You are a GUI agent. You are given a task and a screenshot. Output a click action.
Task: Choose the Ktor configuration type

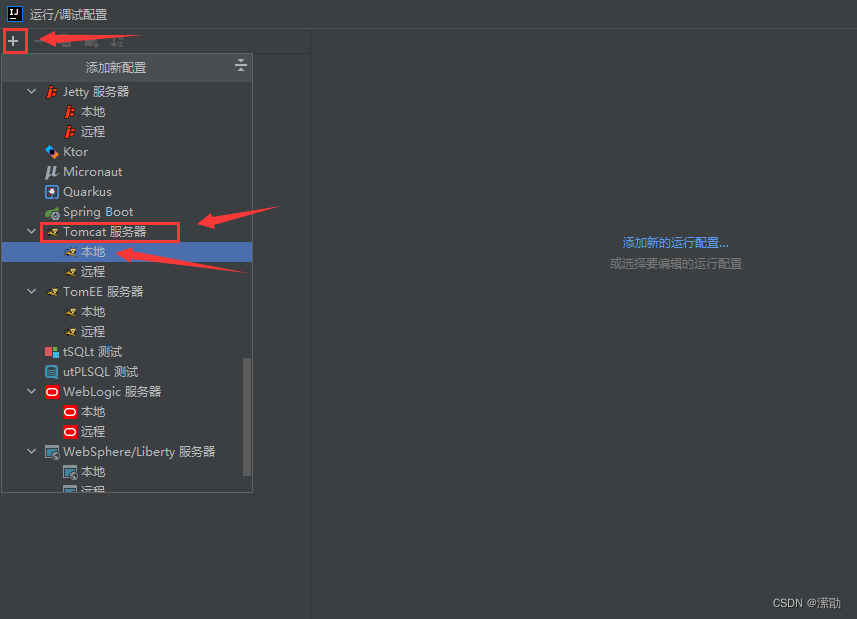tap(127, 152)
